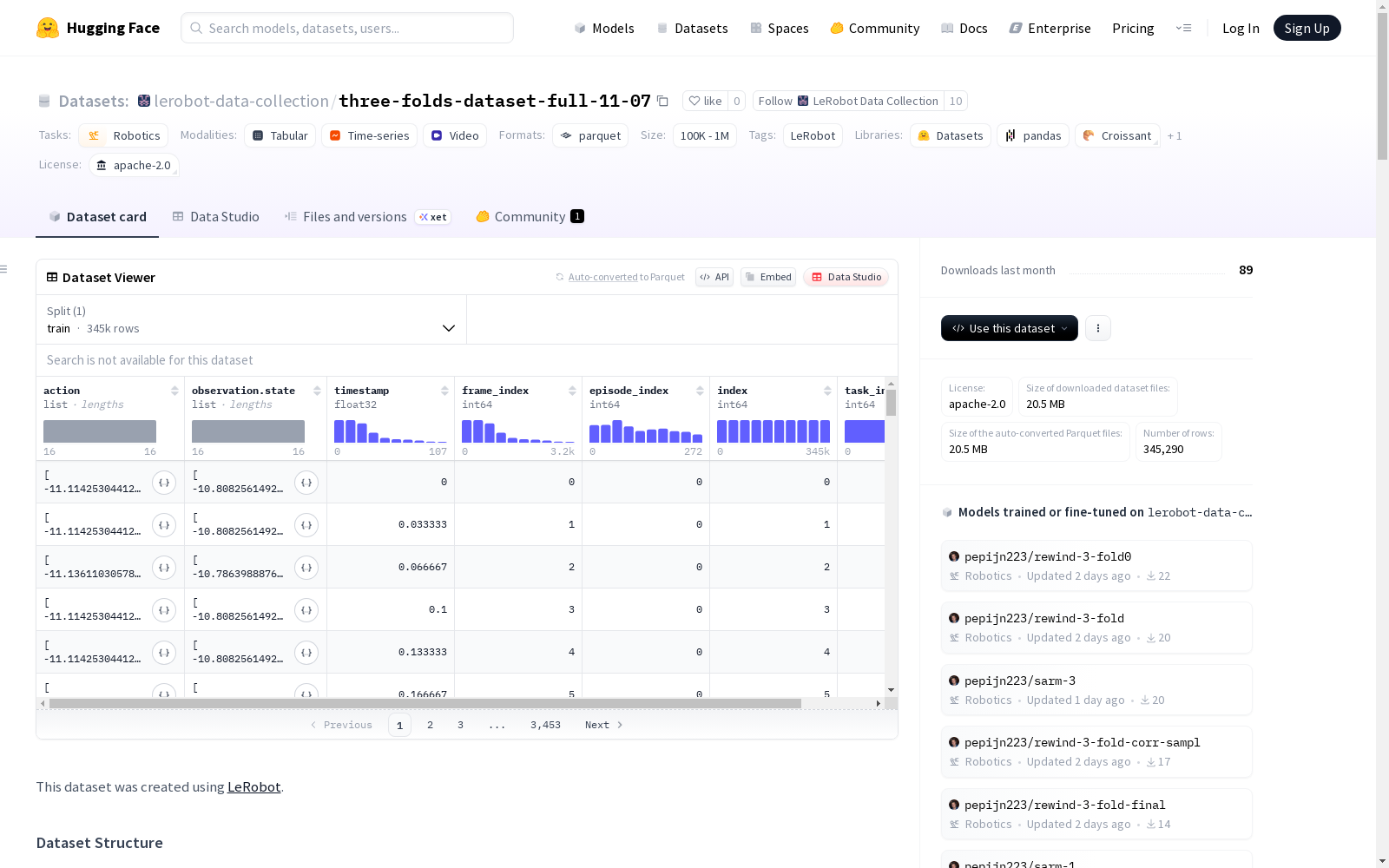Toggle the left sidebar table of contents icon
Image resolution: width=1389 pixels, height=868 pixels.
click(3, 269)
